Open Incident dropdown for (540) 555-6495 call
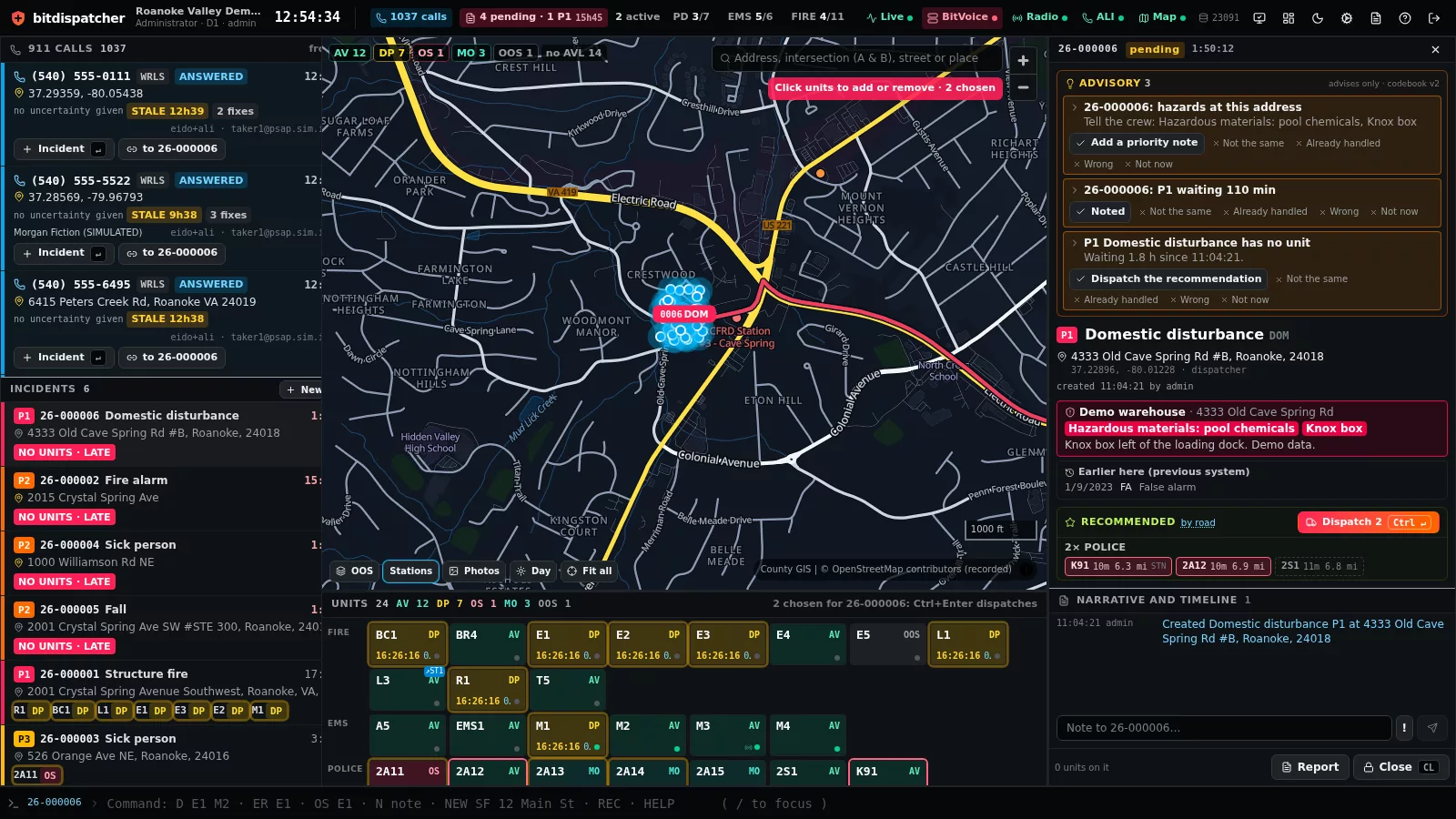The image size is (1456, 819). 63,358
